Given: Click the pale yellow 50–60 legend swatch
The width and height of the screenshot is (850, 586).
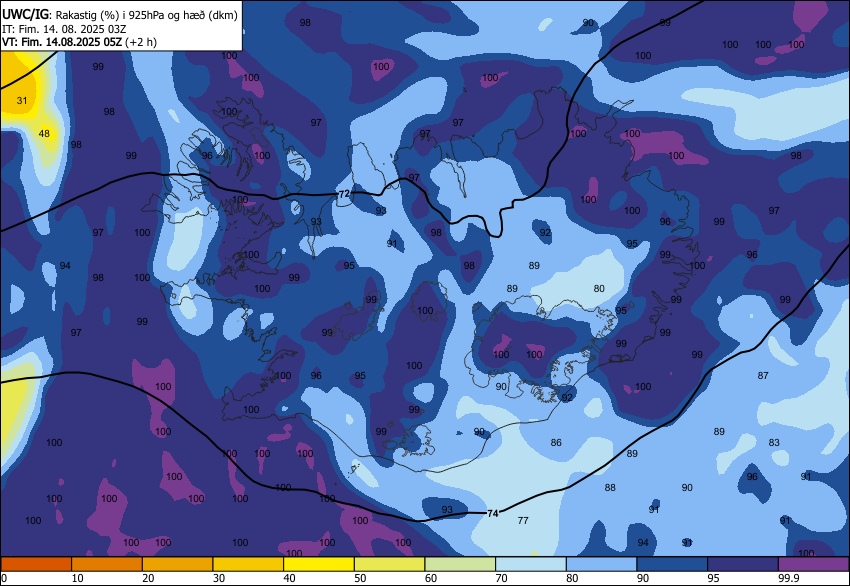Looking at the screenshot, I should pyautogui.click(x=390, y=564).
